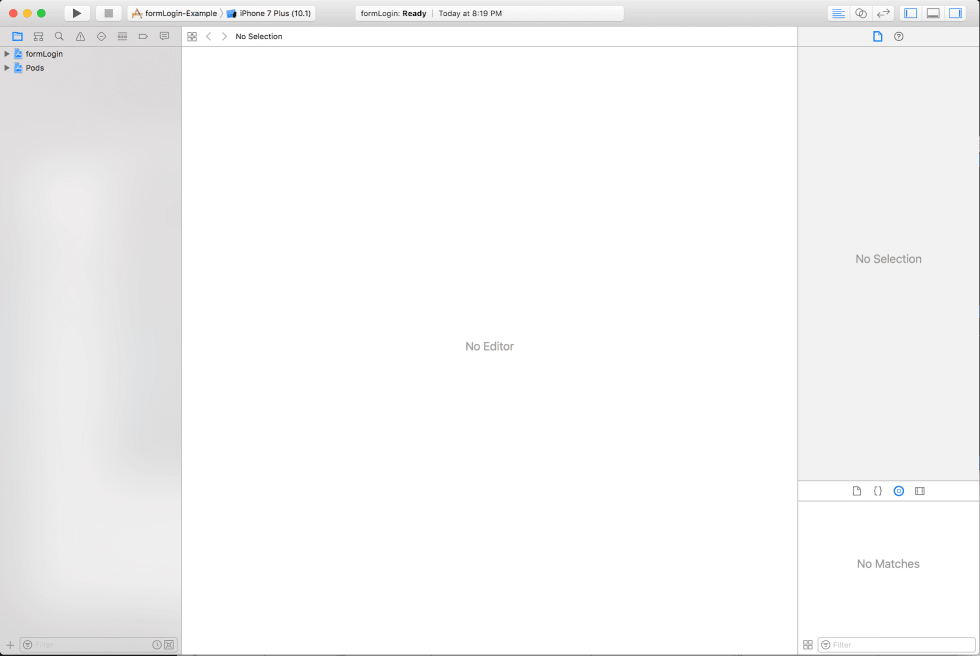This screenshot has width=980, height=656.
Task: Open the iPhone 7 Plus destination menu
Action: pos(270,13)
